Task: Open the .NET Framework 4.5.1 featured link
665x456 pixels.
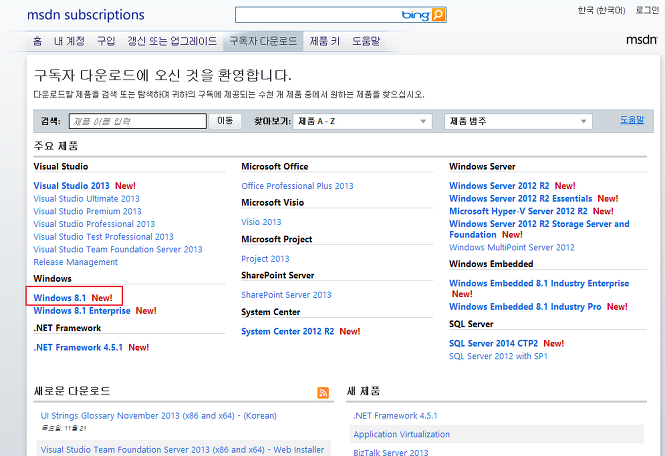Action: click(x=78, y=347)
